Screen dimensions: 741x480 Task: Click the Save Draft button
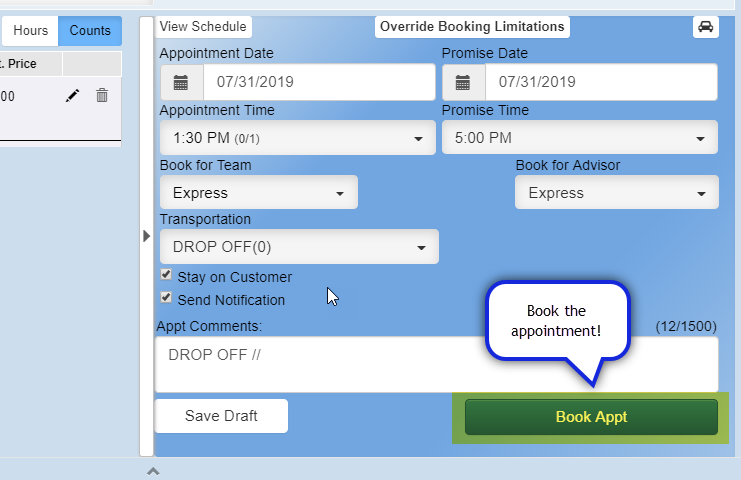pyautogui.click(x=221, y=416)
